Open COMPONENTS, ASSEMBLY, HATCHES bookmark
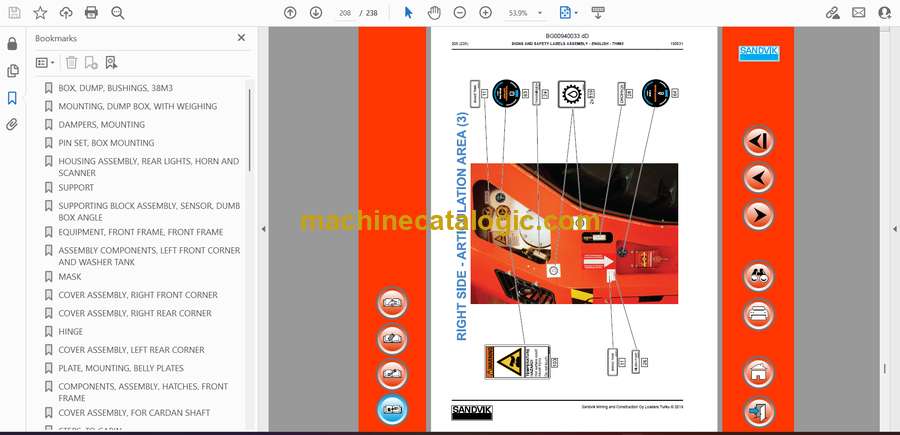The width and height of the screenshot is (900, 435). [143, 392]
